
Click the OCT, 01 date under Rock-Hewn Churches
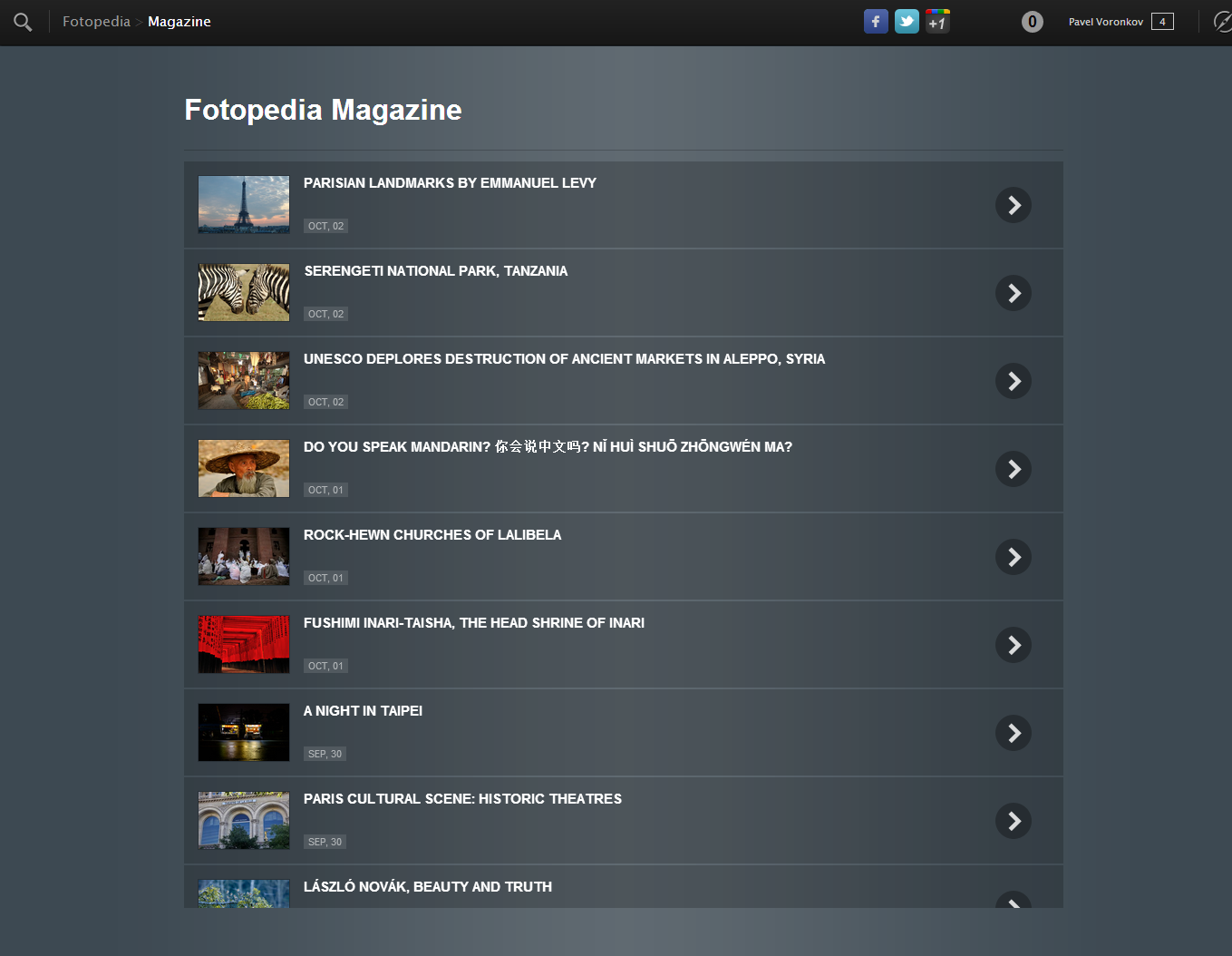point(325,578)
